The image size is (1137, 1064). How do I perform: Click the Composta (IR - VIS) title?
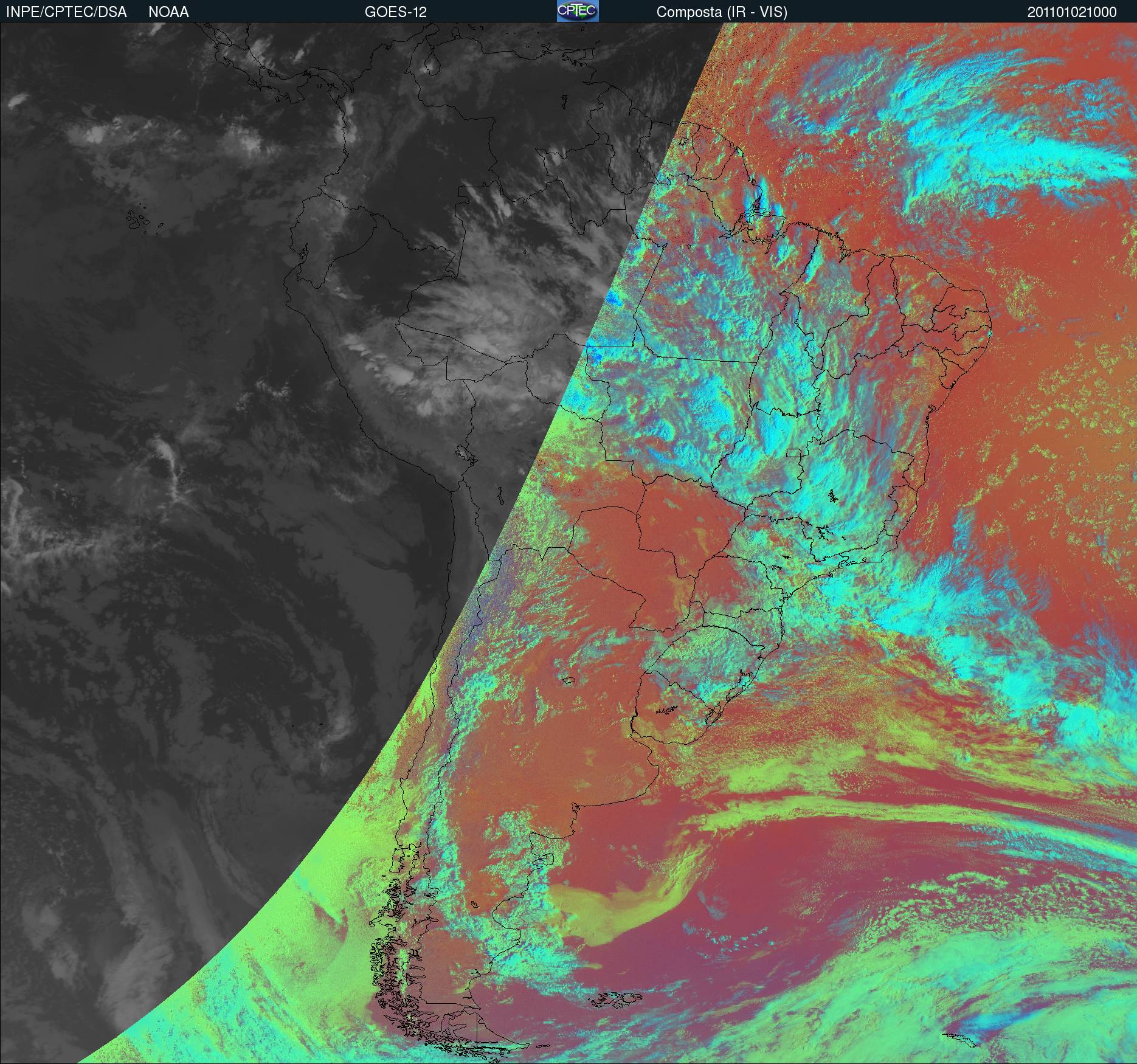[x=722, y=12]
